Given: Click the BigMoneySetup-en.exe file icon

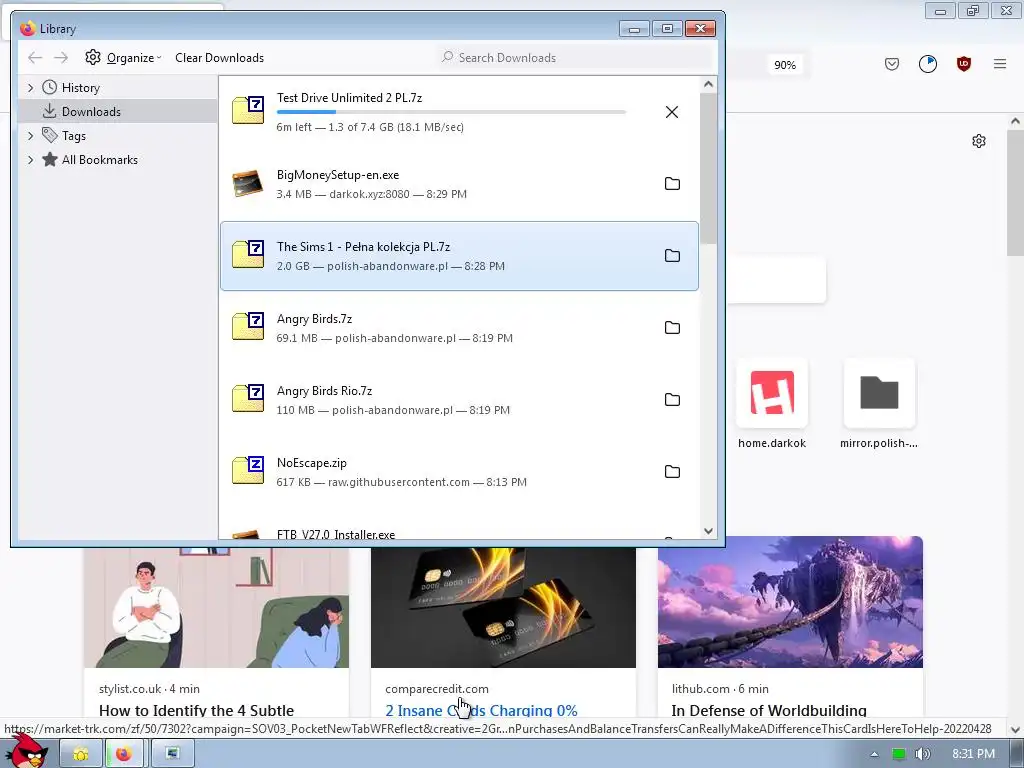Looking at the screenshot, I should pyautogui.click(x=248, y=184).
